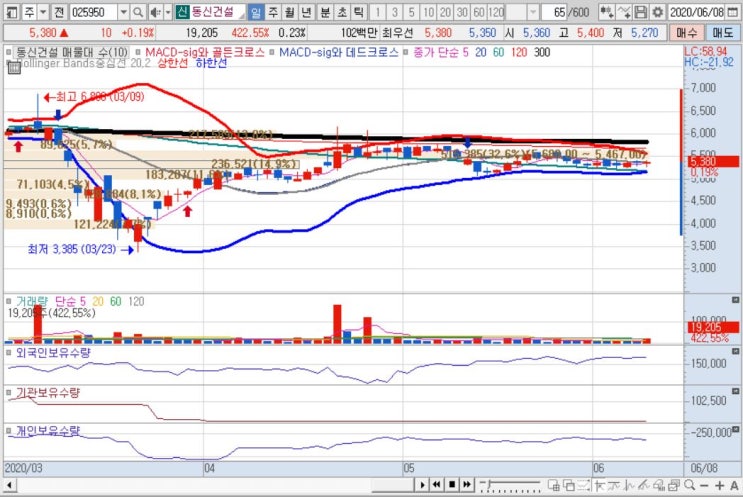This screenshot has width=743, height=497.
Task: Click the play button in chart replay controls
Action: [x=422, y=485]
